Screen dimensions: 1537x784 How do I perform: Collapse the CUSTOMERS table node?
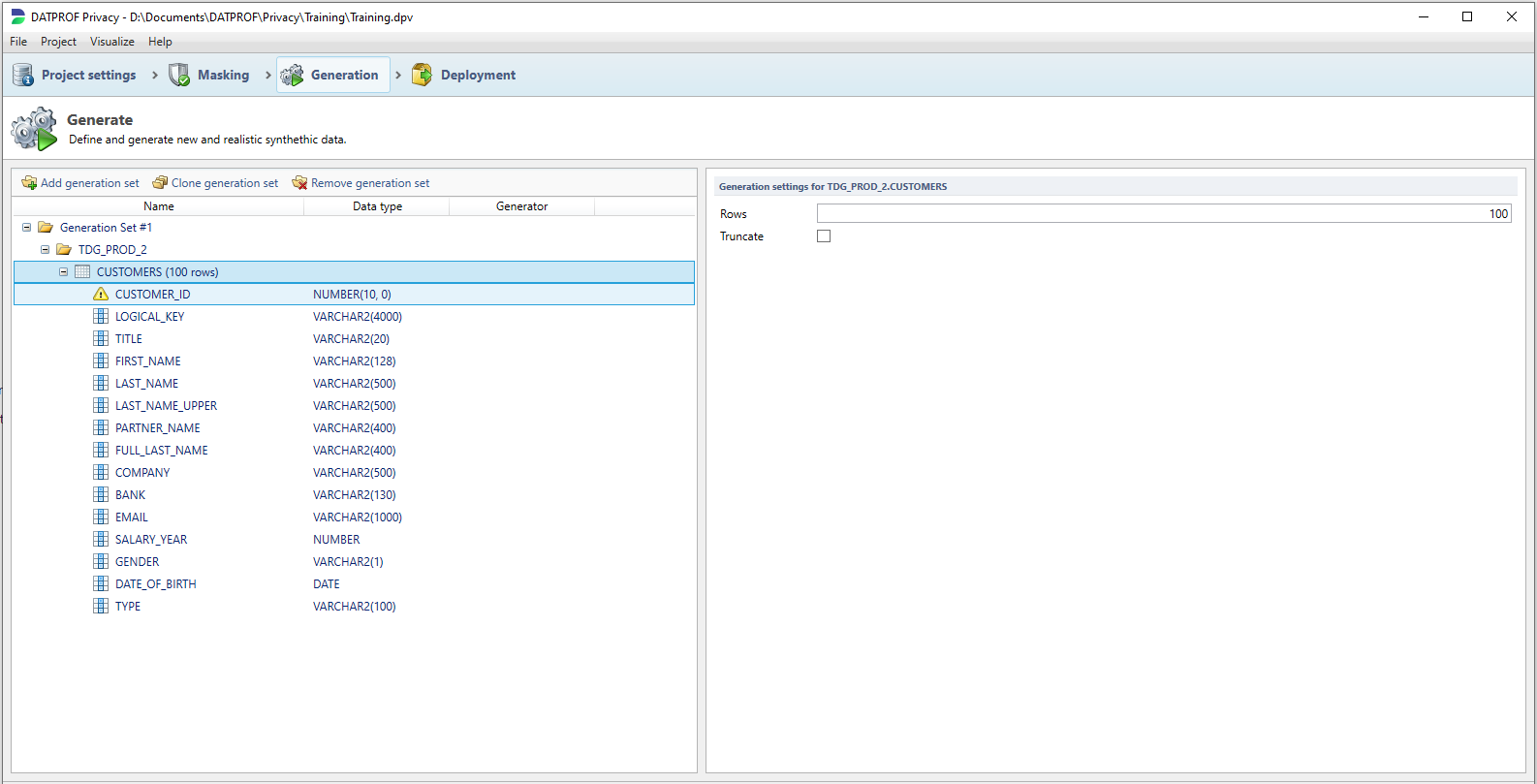(x=63, y=272)
